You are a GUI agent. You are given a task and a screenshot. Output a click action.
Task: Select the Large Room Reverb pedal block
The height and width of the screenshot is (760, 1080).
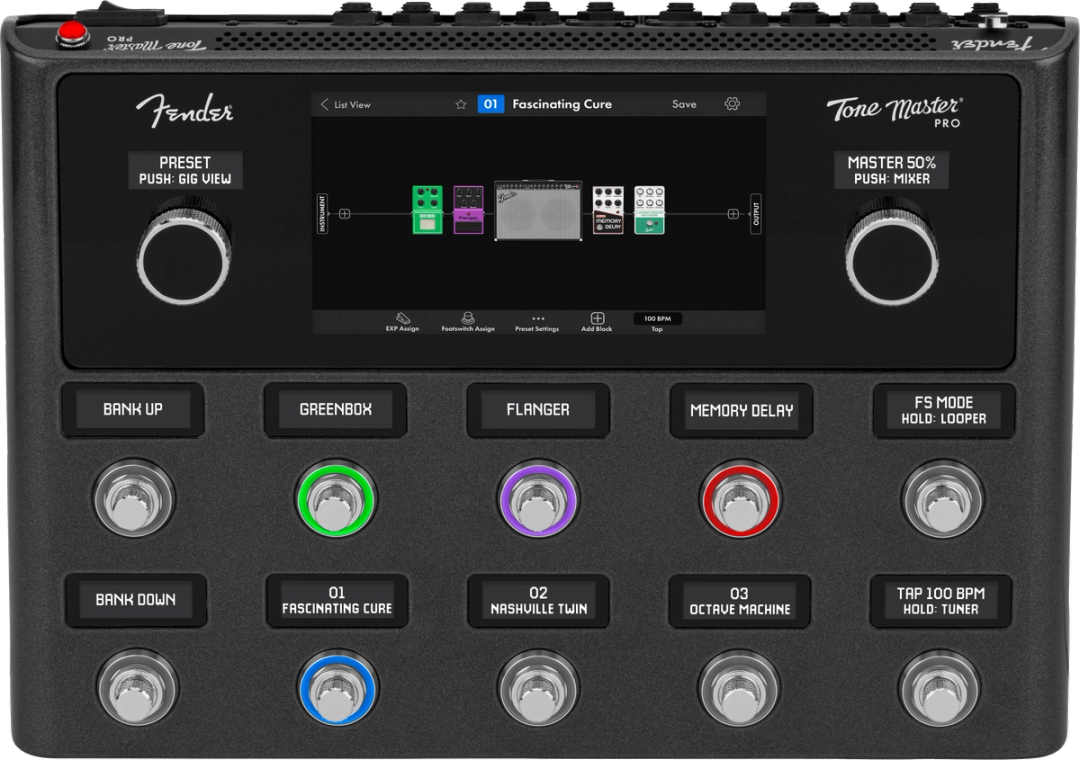click(x=650, y=209)
